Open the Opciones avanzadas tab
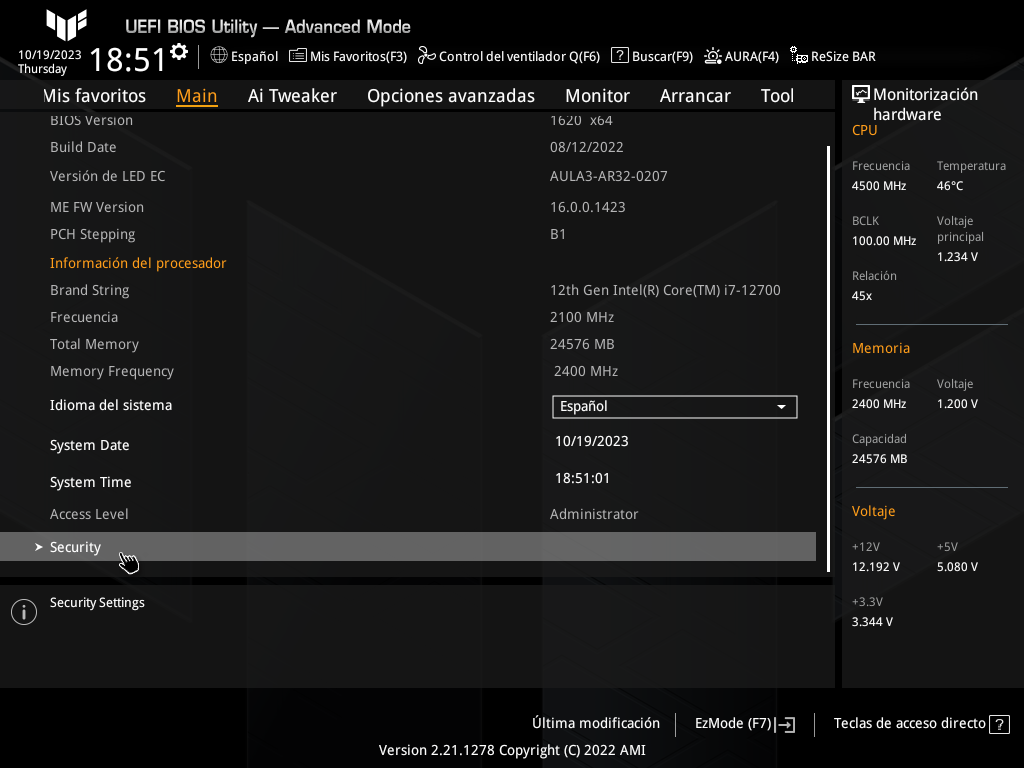 click(x=450, y=96)
